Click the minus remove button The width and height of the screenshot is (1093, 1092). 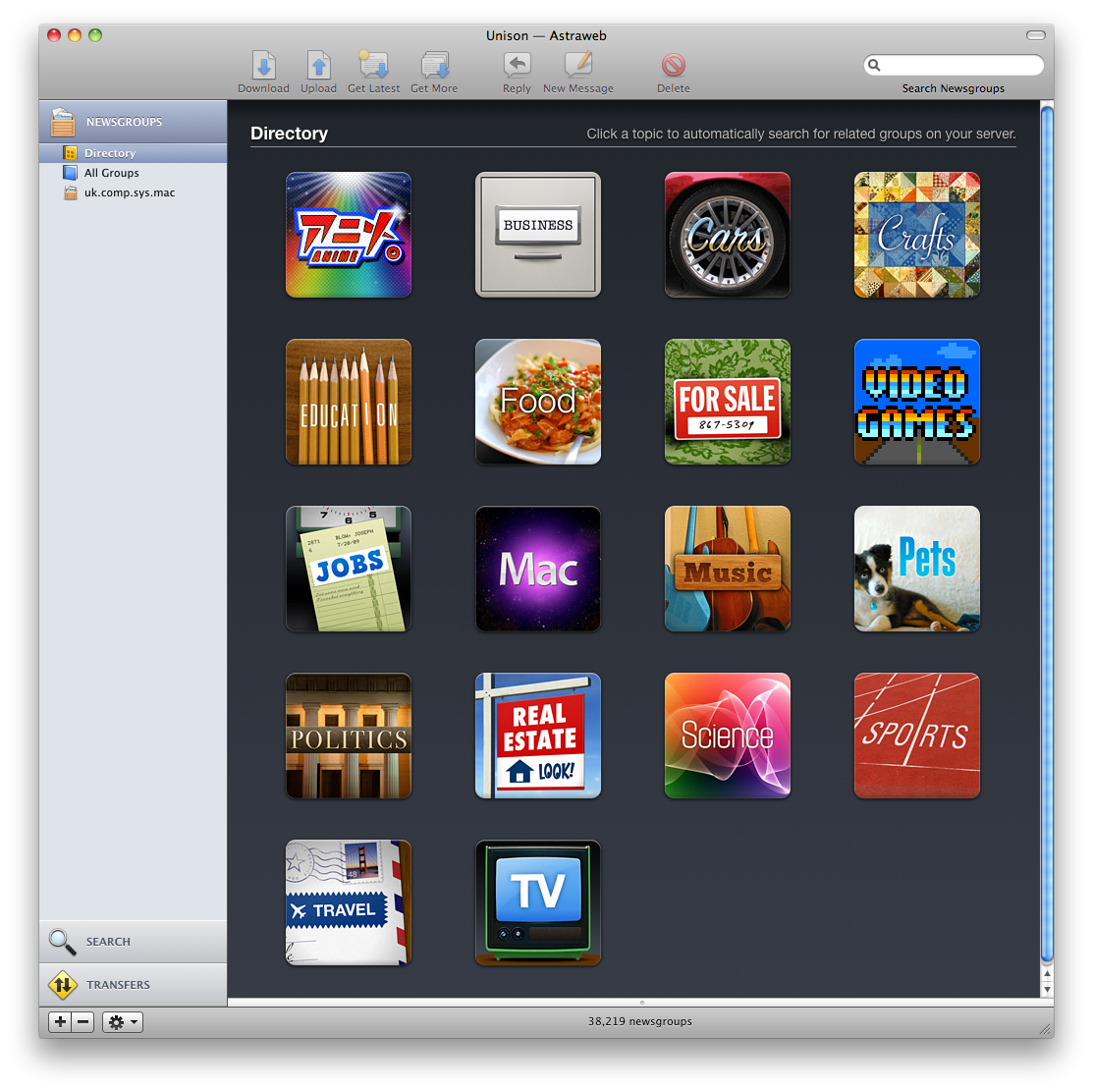[x=83, y=1022]
